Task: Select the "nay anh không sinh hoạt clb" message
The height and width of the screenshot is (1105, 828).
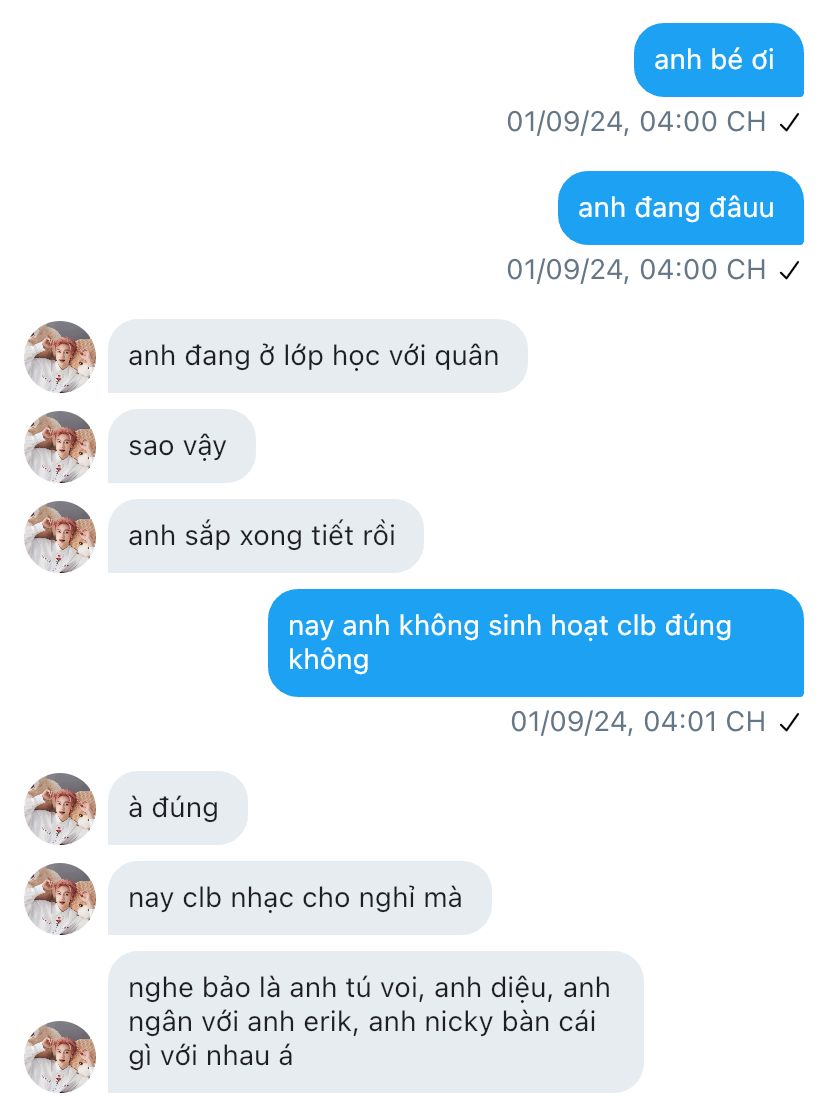Action: pos(535,643)
